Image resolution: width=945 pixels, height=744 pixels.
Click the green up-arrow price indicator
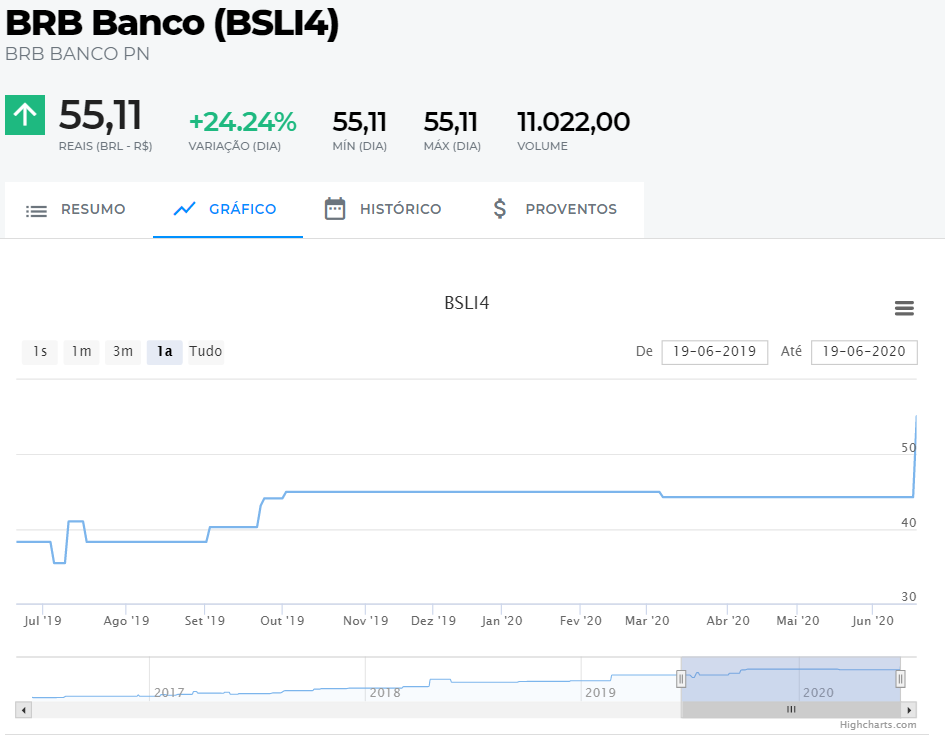pyautogui.click(x=25, y=115)
